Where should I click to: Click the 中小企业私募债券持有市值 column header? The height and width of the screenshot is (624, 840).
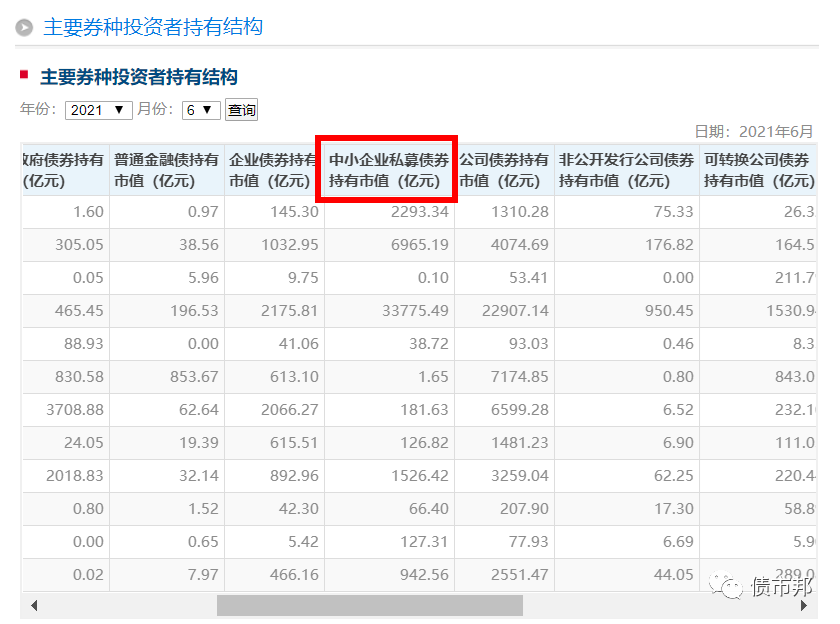(x=389, y=170)
